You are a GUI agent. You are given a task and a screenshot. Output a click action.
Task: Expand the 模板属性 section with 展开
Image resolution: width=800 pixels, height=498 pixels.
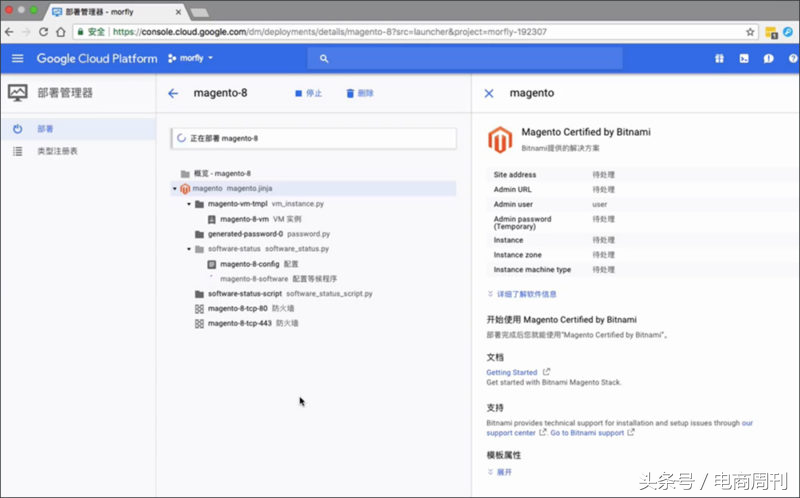click(503, 472)
